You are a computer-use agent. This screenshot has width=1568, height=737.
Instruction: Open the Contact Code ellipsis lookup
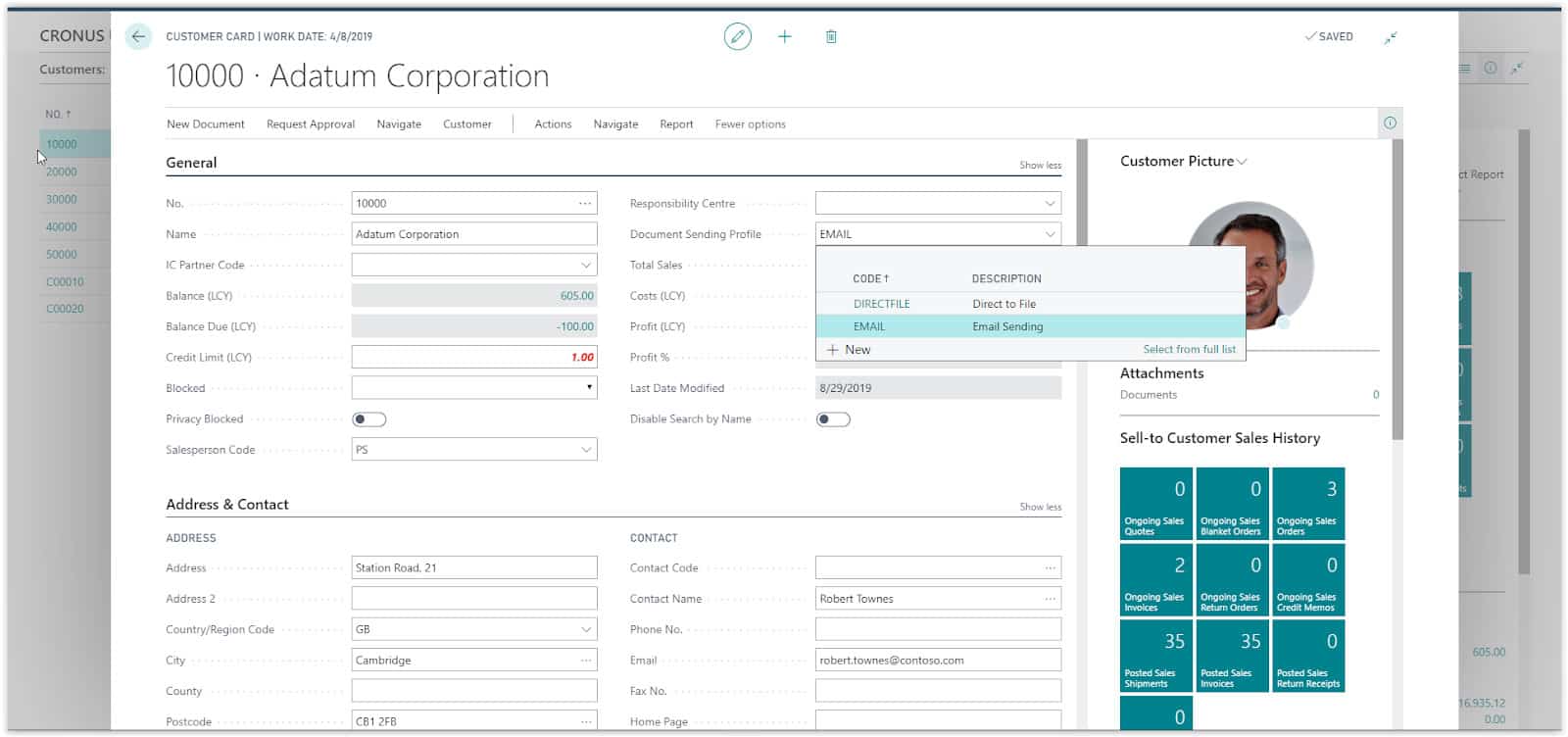coord(1050,568)
